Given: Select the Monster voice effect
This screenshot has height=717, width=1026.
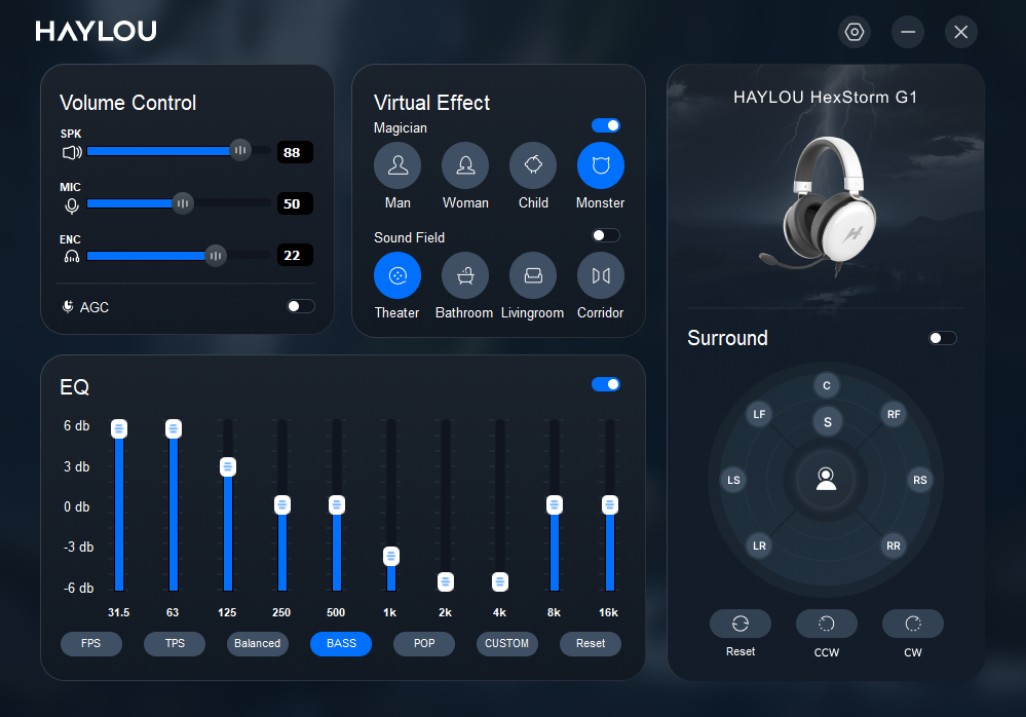Looking at the screenshot, I should pyautogui.click(x=600, y=165).
